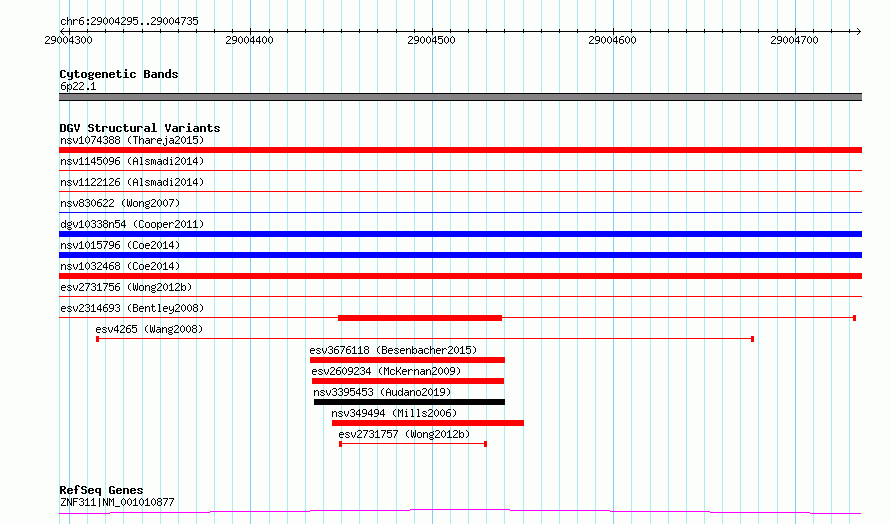Screen dimensions: 890x524
Task: Click the RefSeq Genes track heading
Action: click(x=101, y=490)
